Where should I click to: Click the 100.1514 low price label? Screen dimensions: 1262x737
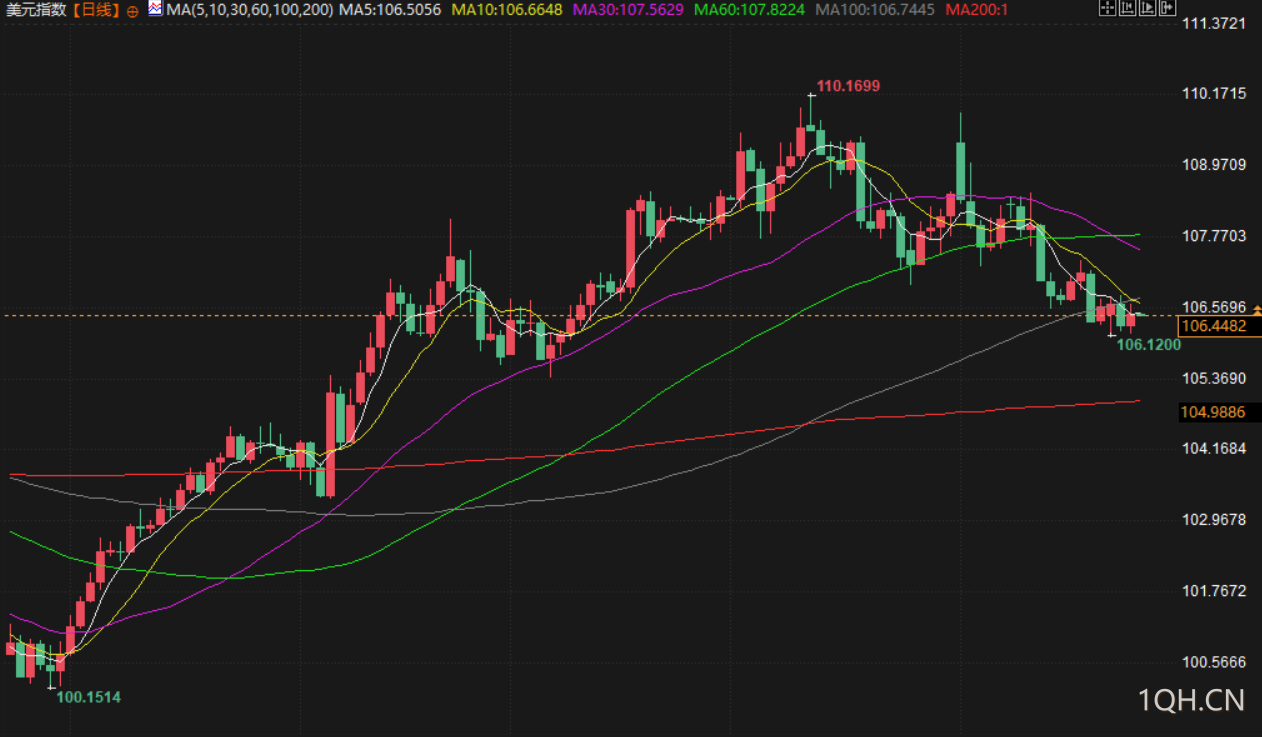(x=88, y=697)
